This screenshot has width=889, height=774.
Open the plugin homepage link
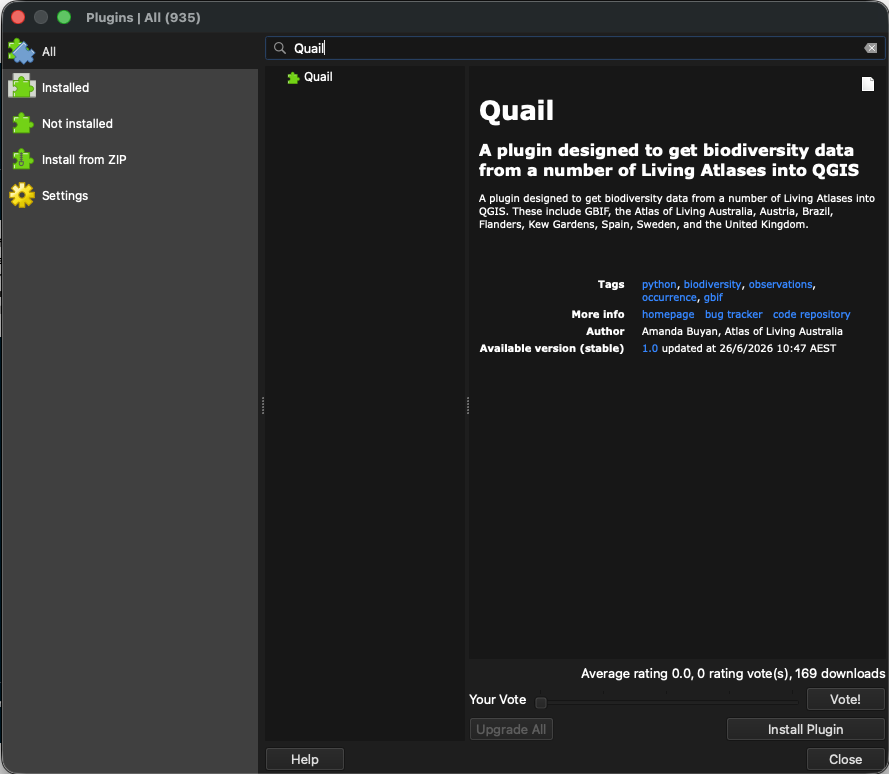[x=668, y=314]
